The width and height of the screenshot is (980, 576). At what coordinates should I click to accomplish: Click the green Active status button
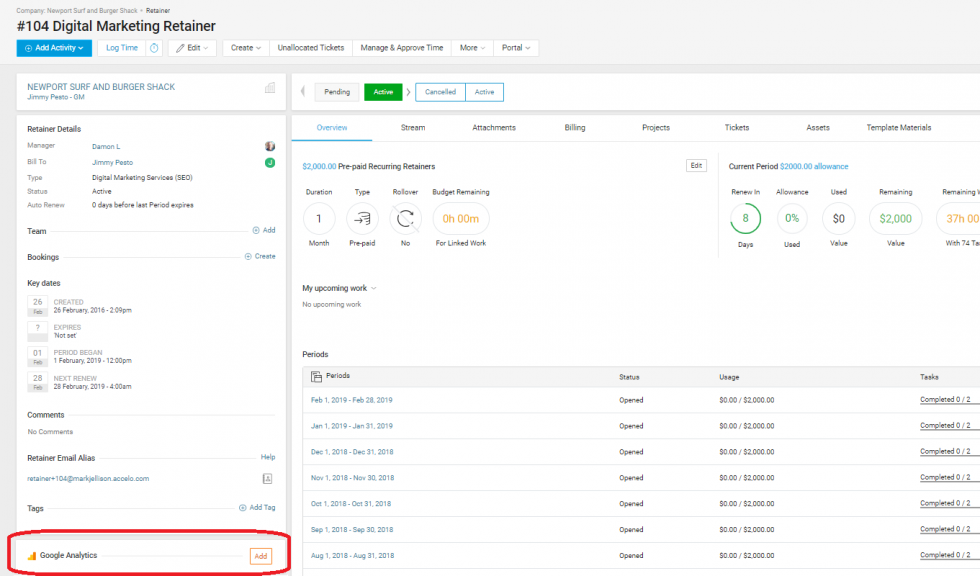383,92
